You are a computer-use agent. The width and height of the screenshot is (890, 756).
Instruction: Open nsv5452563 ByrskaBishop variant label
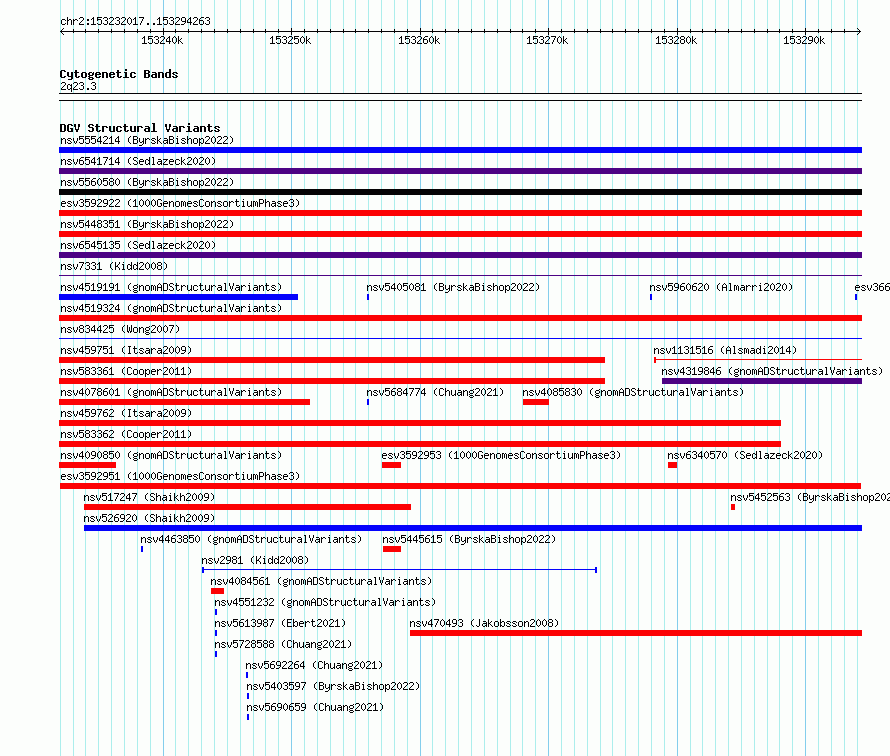[810, 497]
